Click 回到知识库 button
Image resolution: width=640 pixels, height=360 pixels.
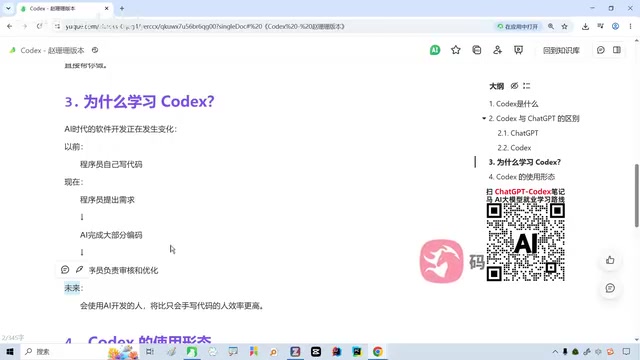click(561, 50)
